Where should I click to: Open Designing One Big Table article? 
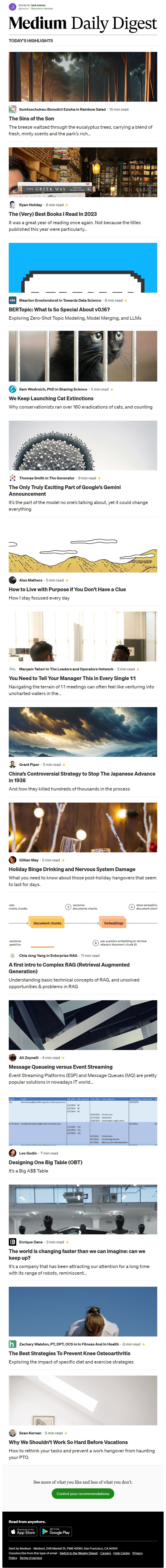point(45,1163)
